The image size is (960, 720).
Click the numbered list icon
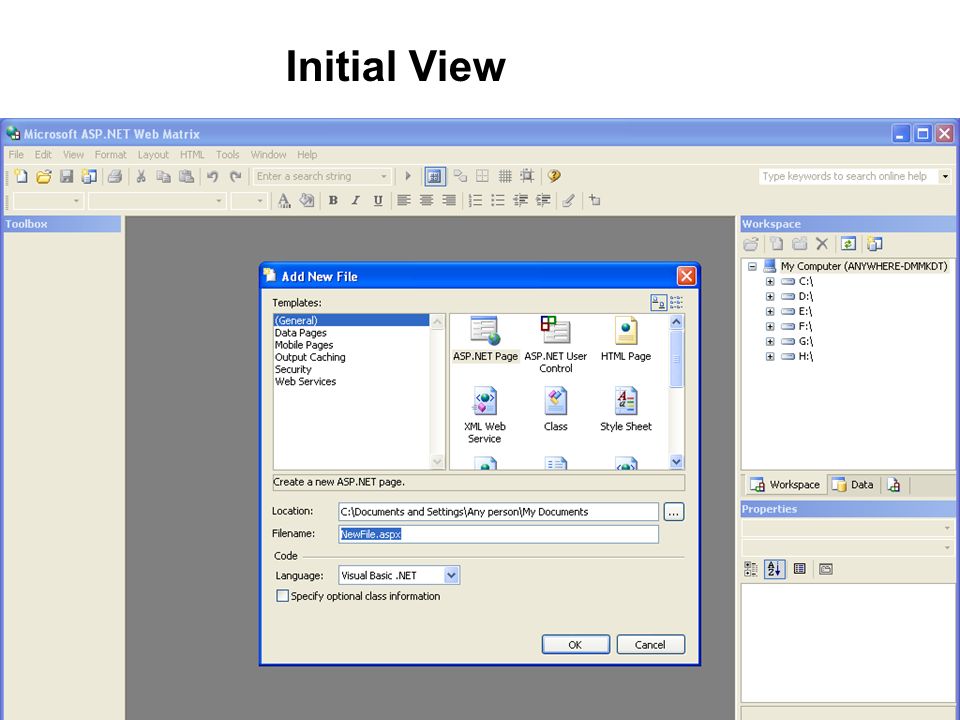pyautogui.click(x=475, y=200)
